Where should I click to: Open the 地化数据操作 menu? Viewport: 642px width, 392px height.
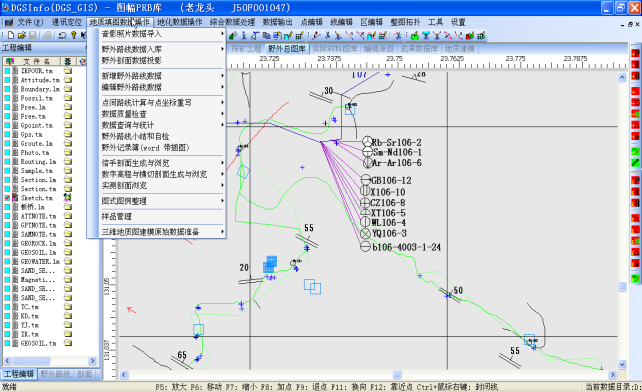(x=180, y=22)
